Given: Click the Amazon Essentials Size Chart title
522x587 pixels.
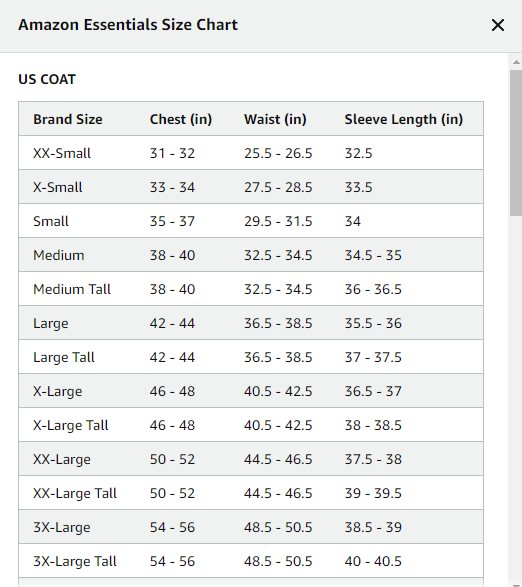Looking at the screenshot, I should point(128,25).
